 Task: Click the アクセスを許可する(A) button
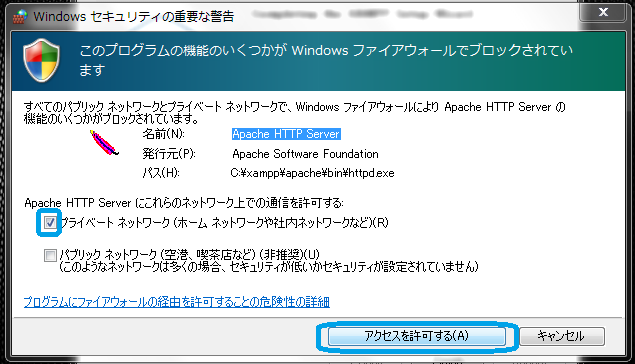click(417, 336)
